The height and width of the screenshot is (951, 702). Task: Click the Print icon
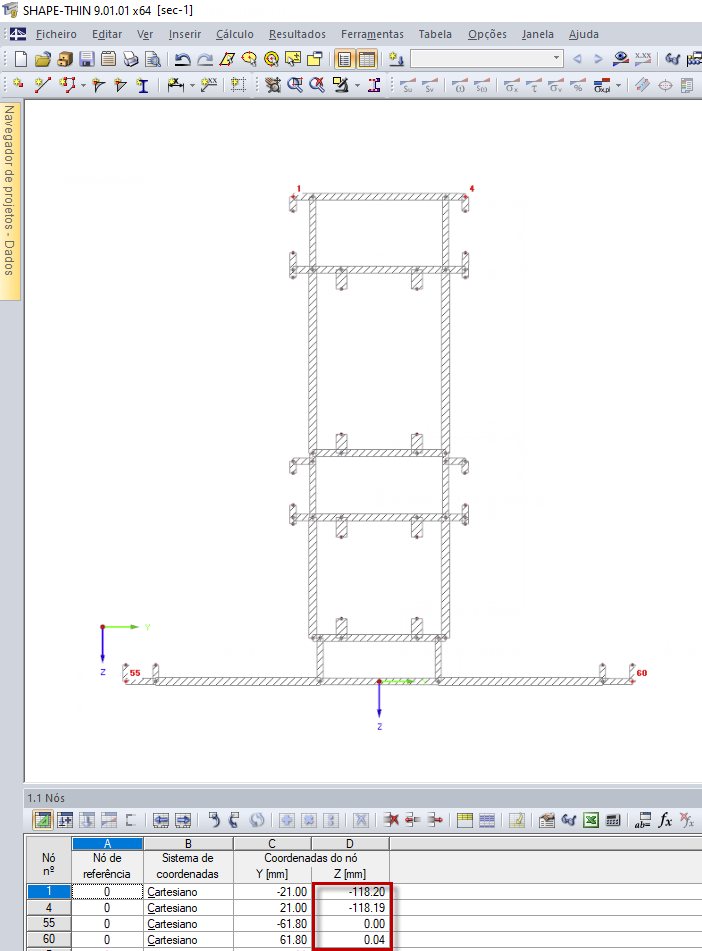point(130,59)
